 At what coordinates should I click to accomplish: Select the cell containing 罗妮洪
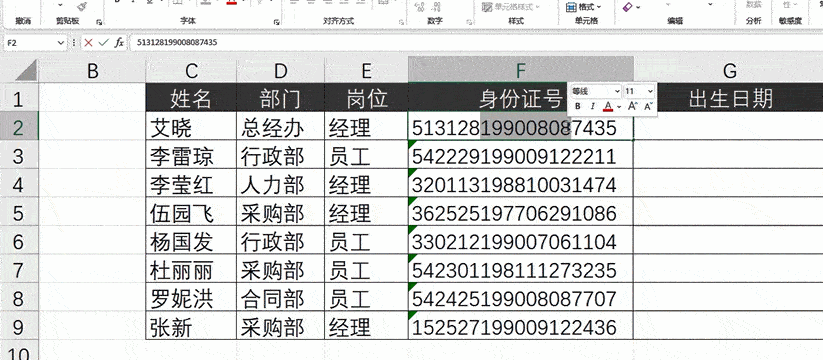[191, 297]
